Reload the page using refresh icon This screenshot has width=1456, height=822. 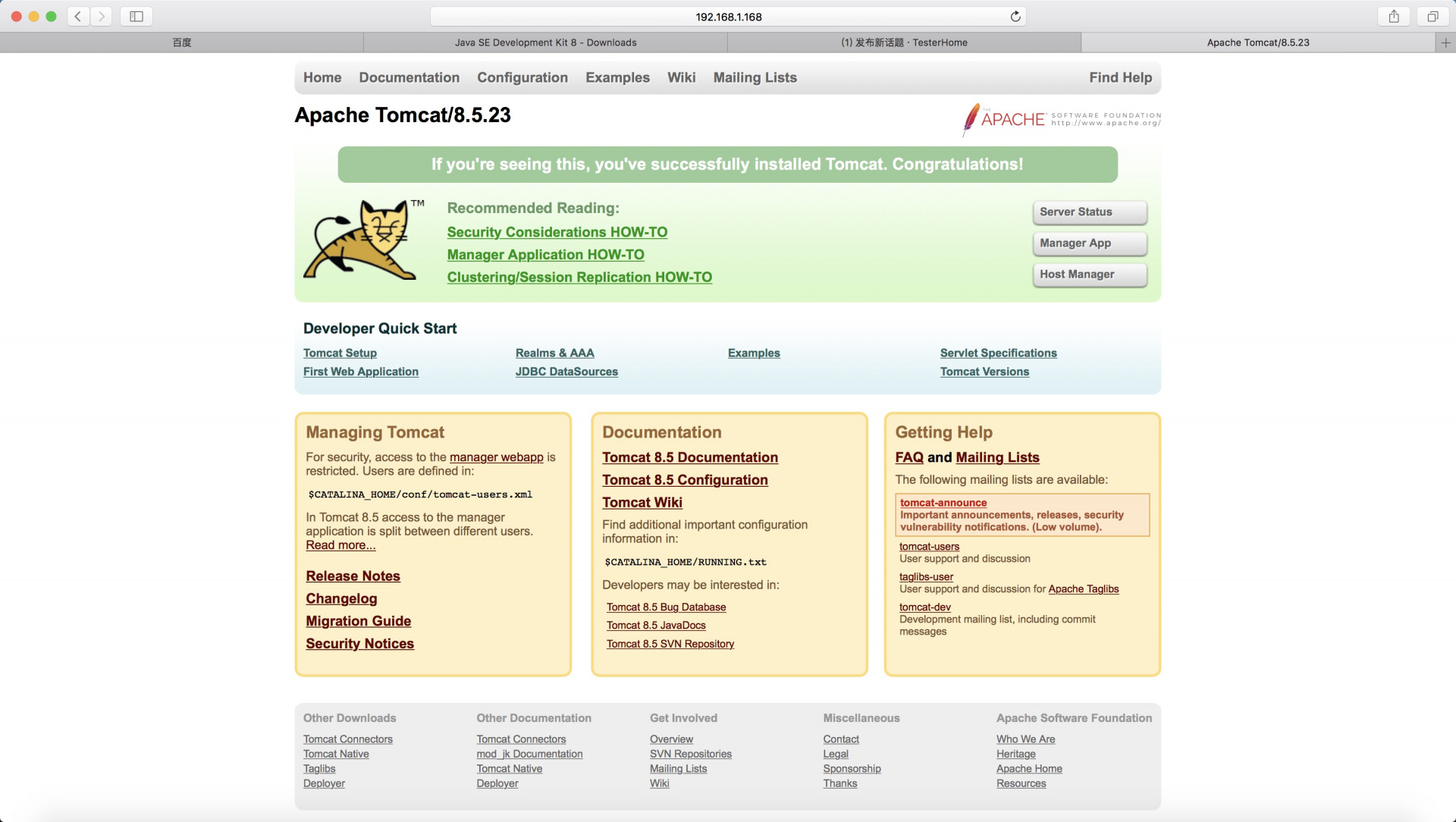click(1015, 16)
